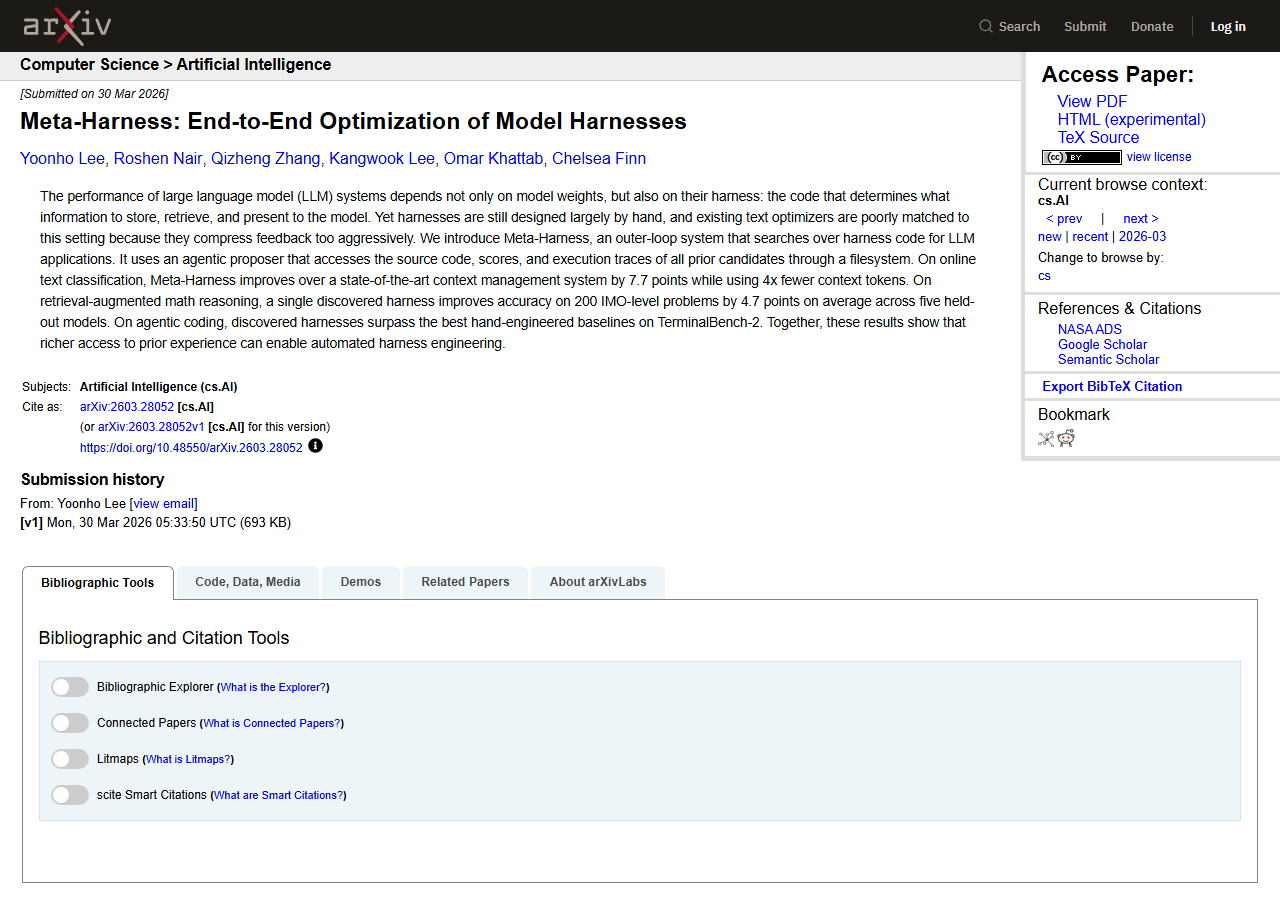This screenshot has width=1280, height=900.
Task: Click What is the Explorer? link
Action: click(273, 688)
